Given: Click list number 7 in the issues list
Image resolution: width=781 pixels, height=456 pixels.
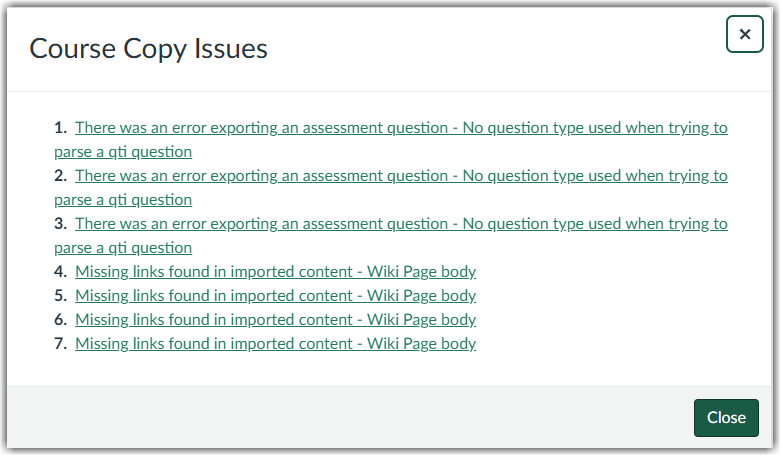Looking at the screenshot, I should point(60,344).
